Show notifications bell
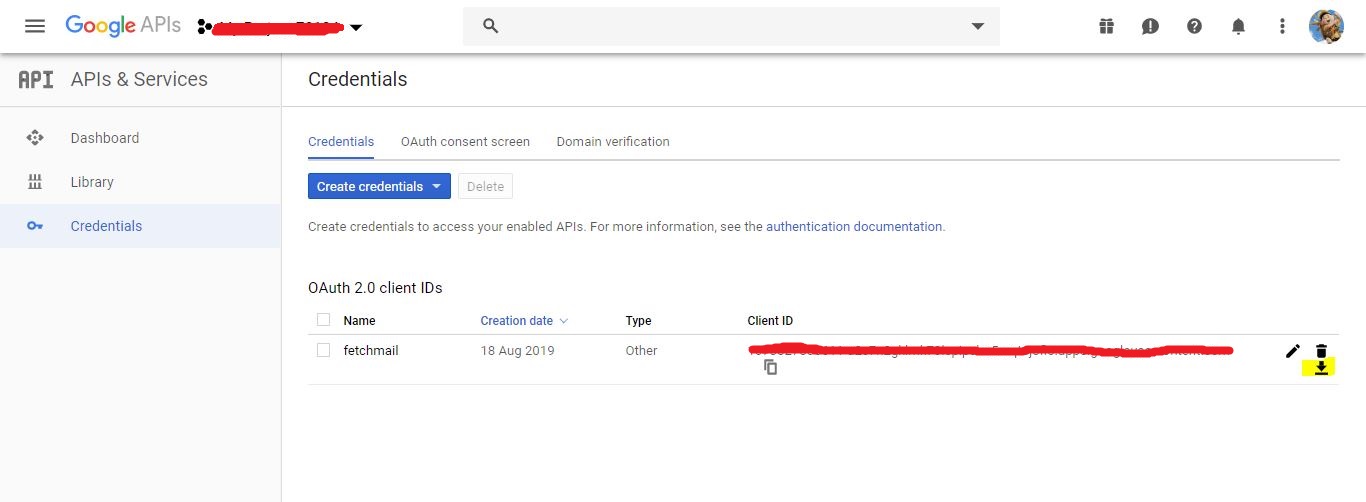 (x=1238, y=27)
